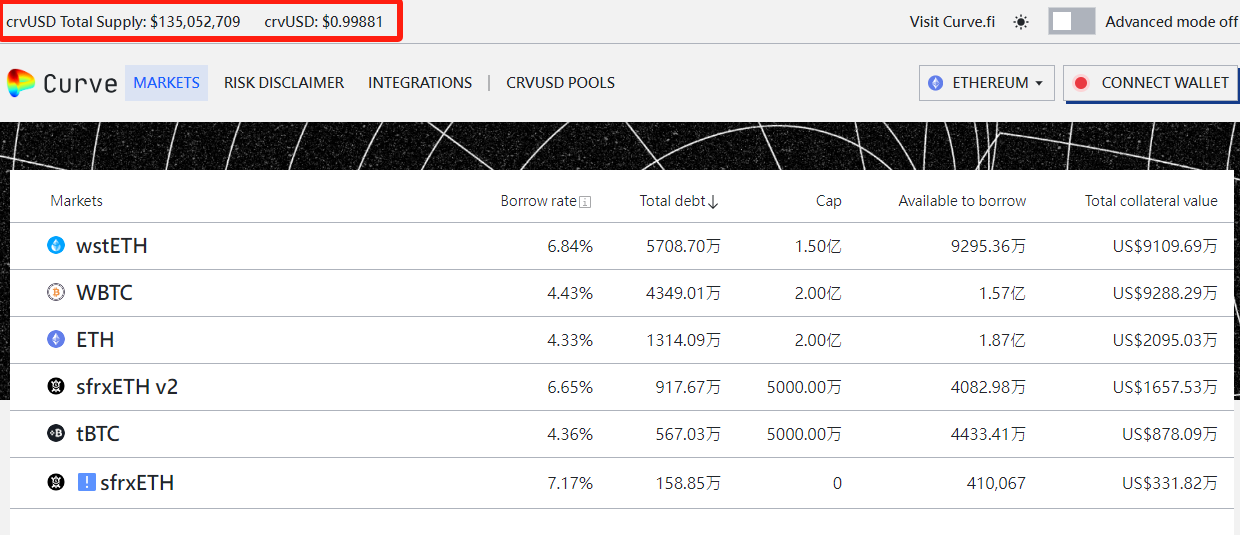The height and width of the screenshot is (535, 1240).
Task: Go to the INTEGRATIONS tab
Action: pyautogui.click(x=420, y=83)
